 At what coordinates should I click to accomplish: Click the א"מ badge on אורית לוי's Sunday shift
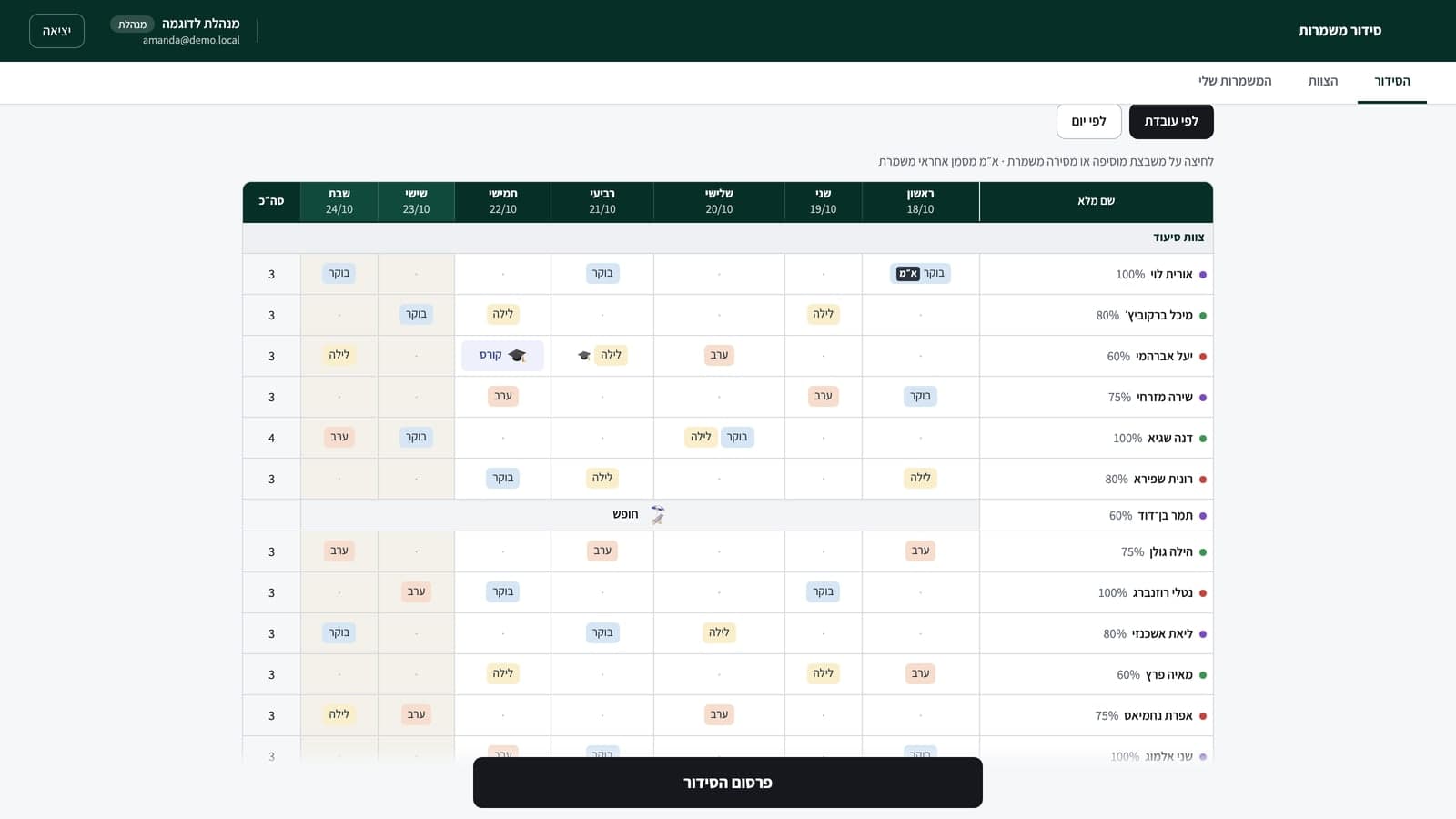[908, 274]
